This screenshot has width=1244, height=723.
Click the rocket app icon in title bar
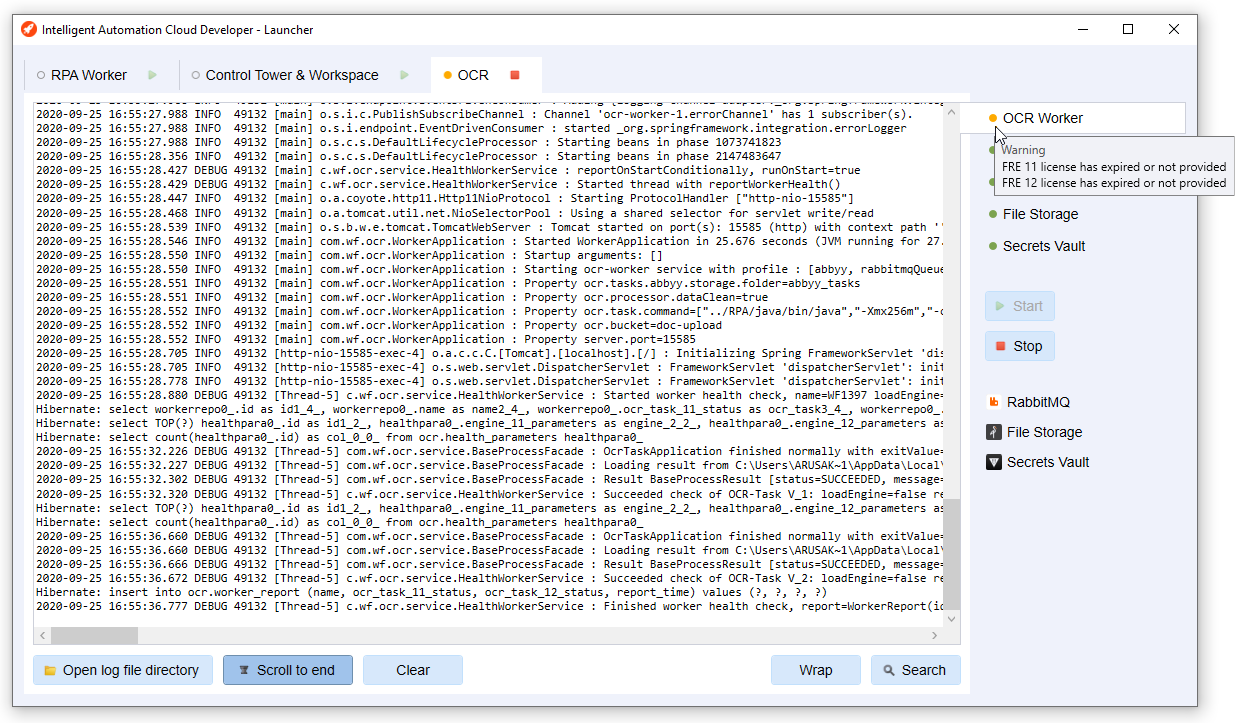tap(29, 30)
